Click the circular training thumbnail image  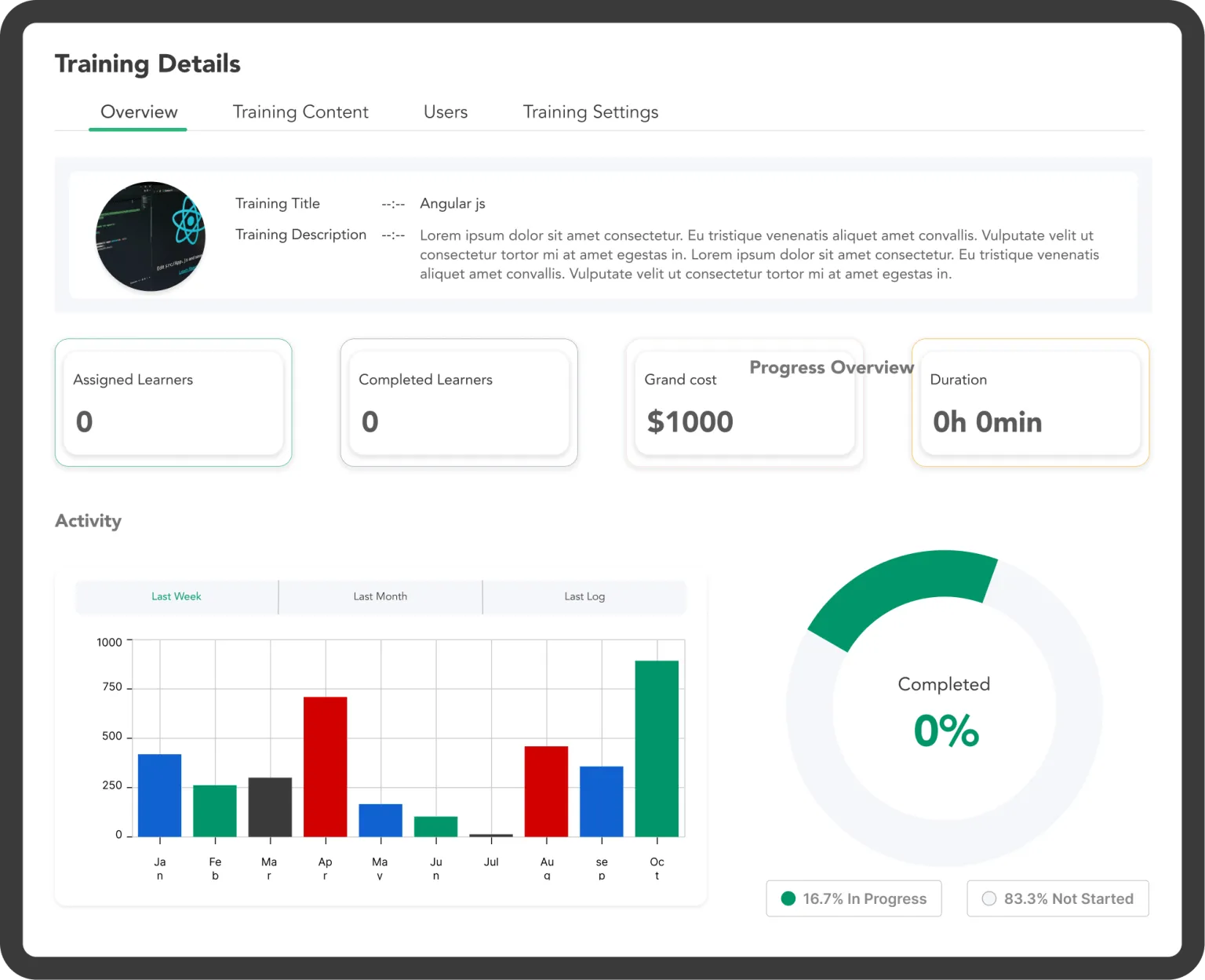pos(151,236)
